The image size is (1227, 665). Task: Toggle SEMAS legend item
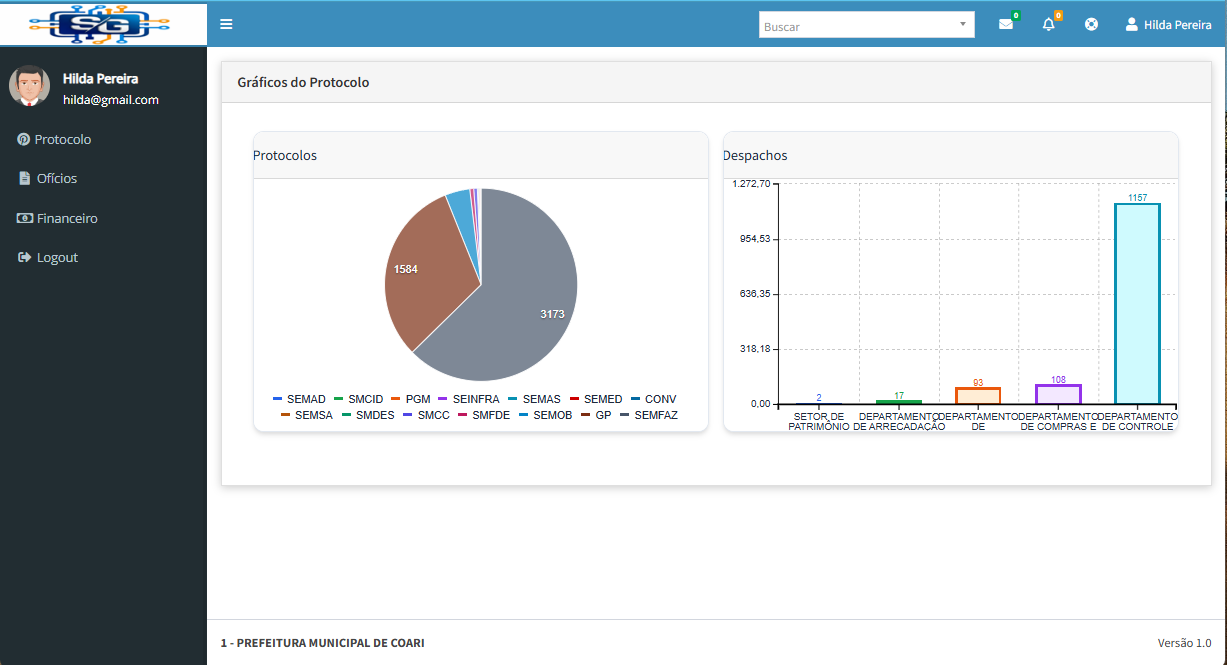tap(535, 399)
